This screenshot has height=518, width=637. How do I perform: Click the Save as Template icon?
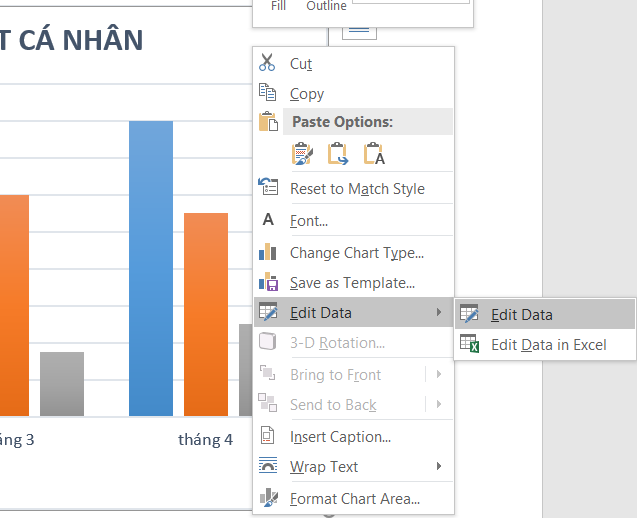click(x=269, y=282)
